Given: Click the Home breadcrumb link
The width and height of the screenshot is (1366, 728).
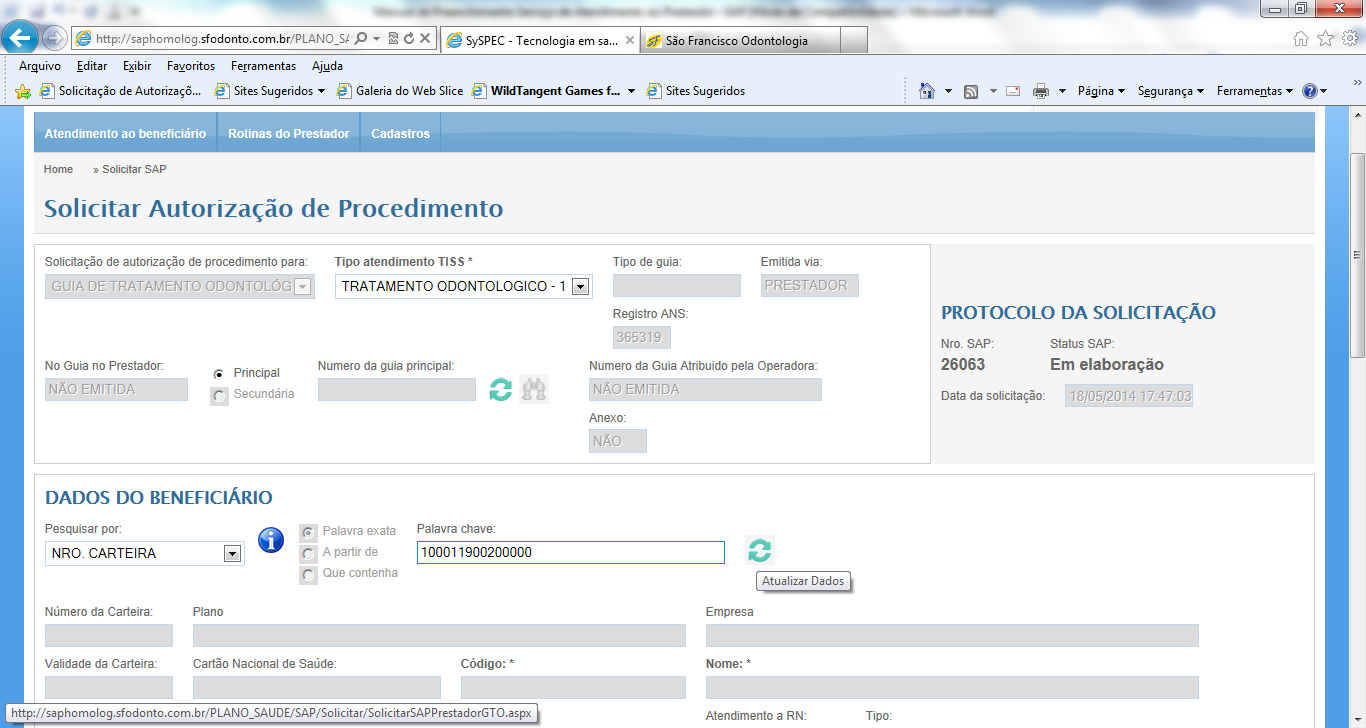Looking at the screenshot, I should click(58, 169).
